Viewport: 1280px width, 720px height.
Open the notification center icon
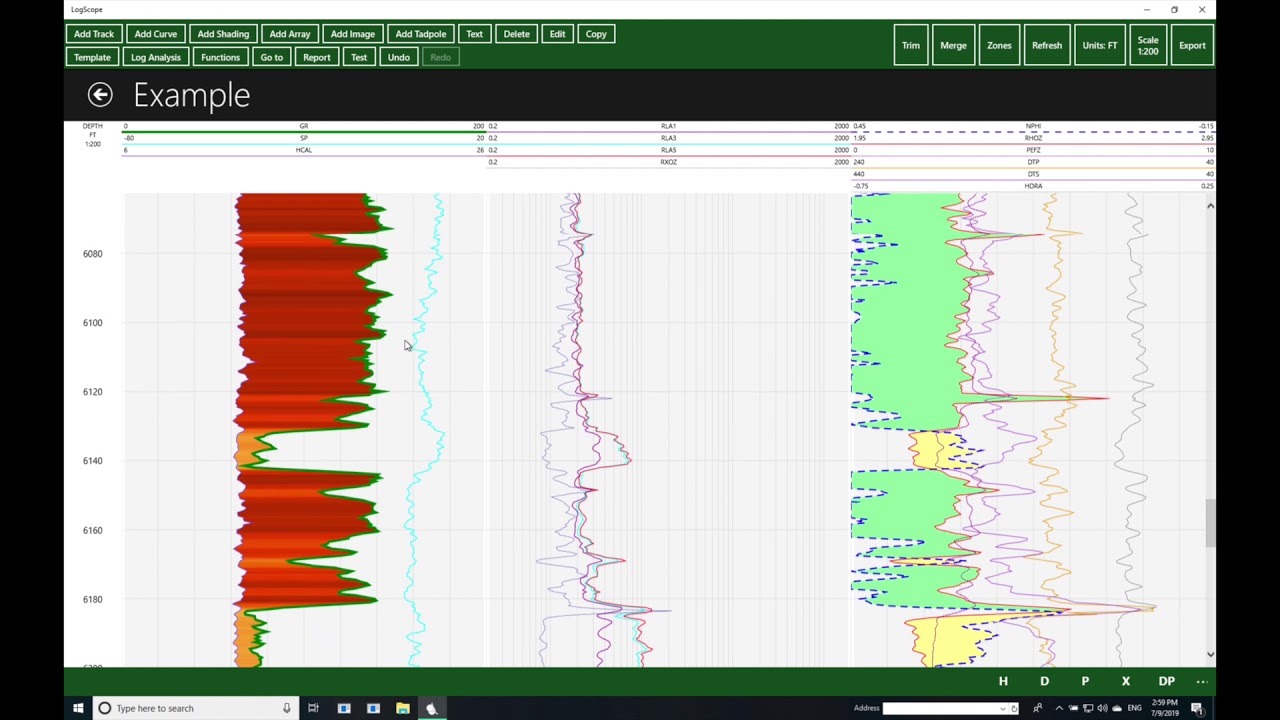click(x=1196, y=708)
